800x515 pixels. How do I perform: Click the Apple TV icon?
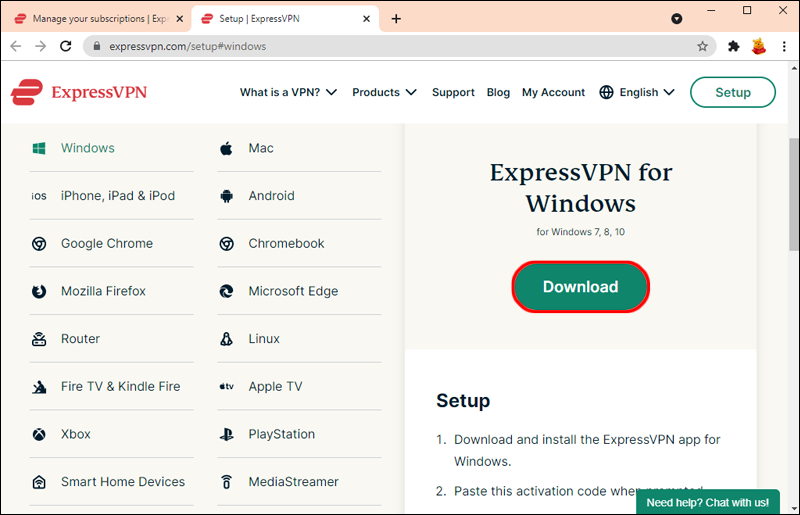tap(227, 386)
